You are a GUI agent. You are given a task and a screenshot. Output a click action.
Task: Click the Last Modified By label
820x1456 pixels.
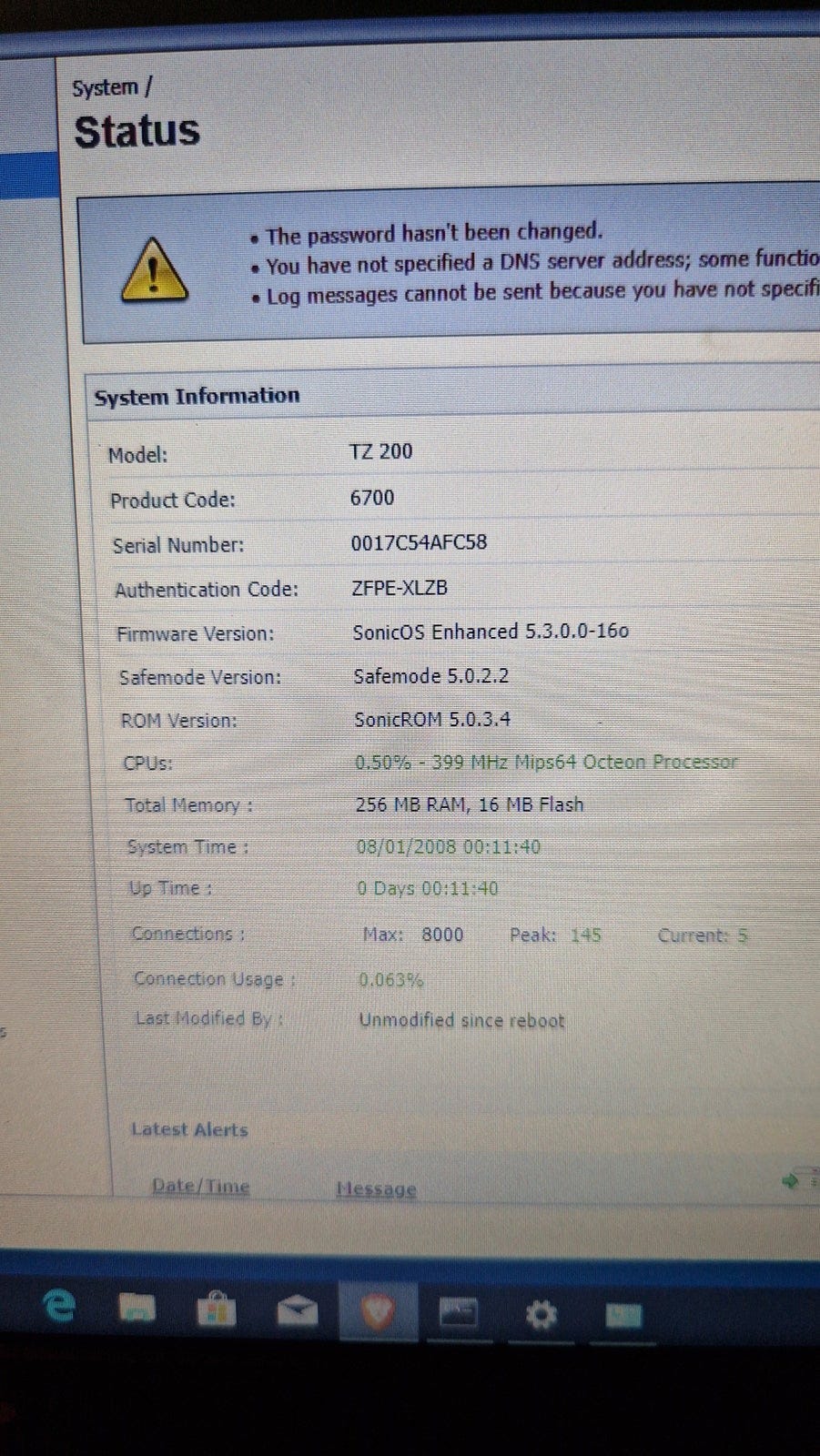tap(209, 1019)
